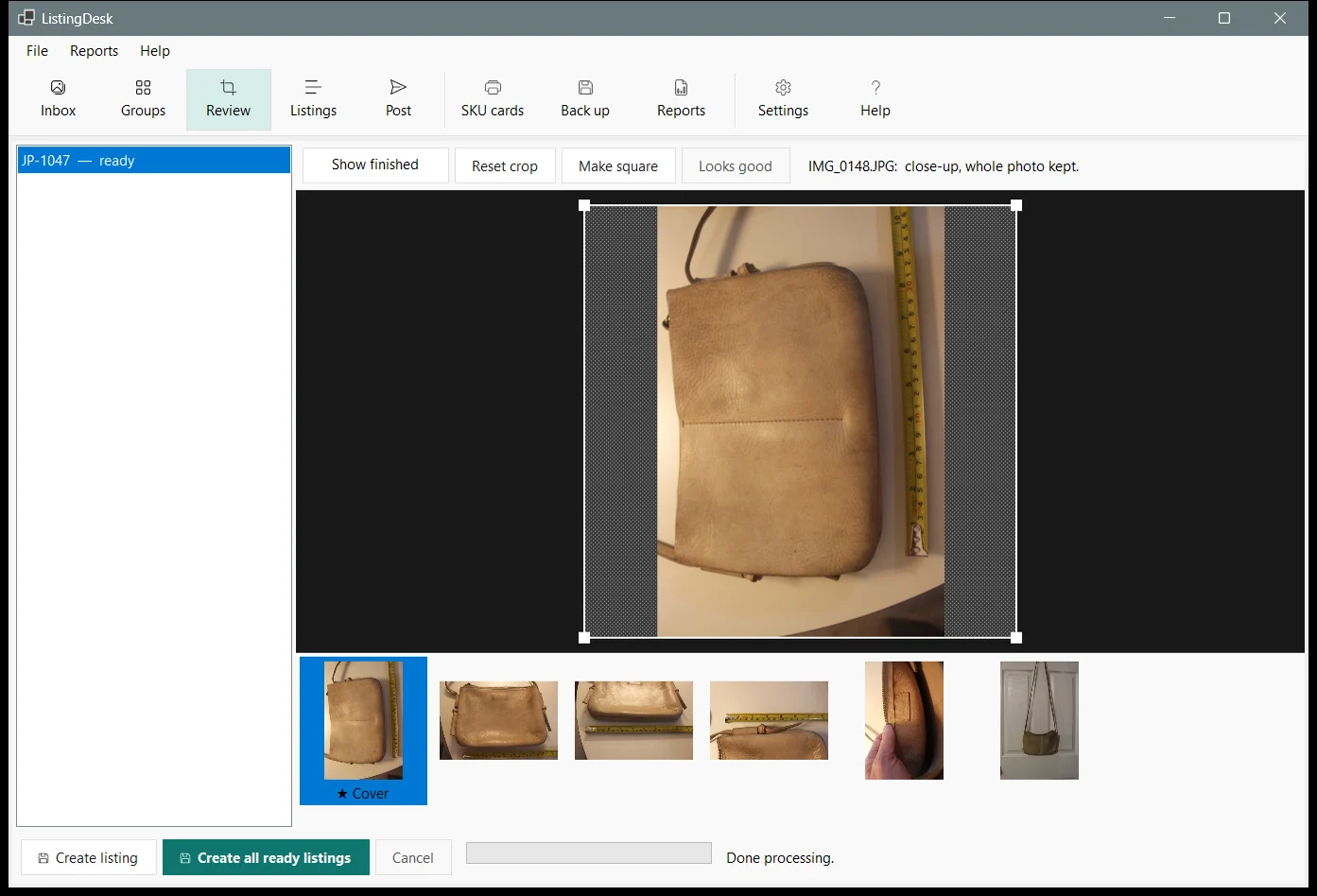Open the Help menu in menu bar
This screenshot has width=1317, height=896.
pos(155,51)
